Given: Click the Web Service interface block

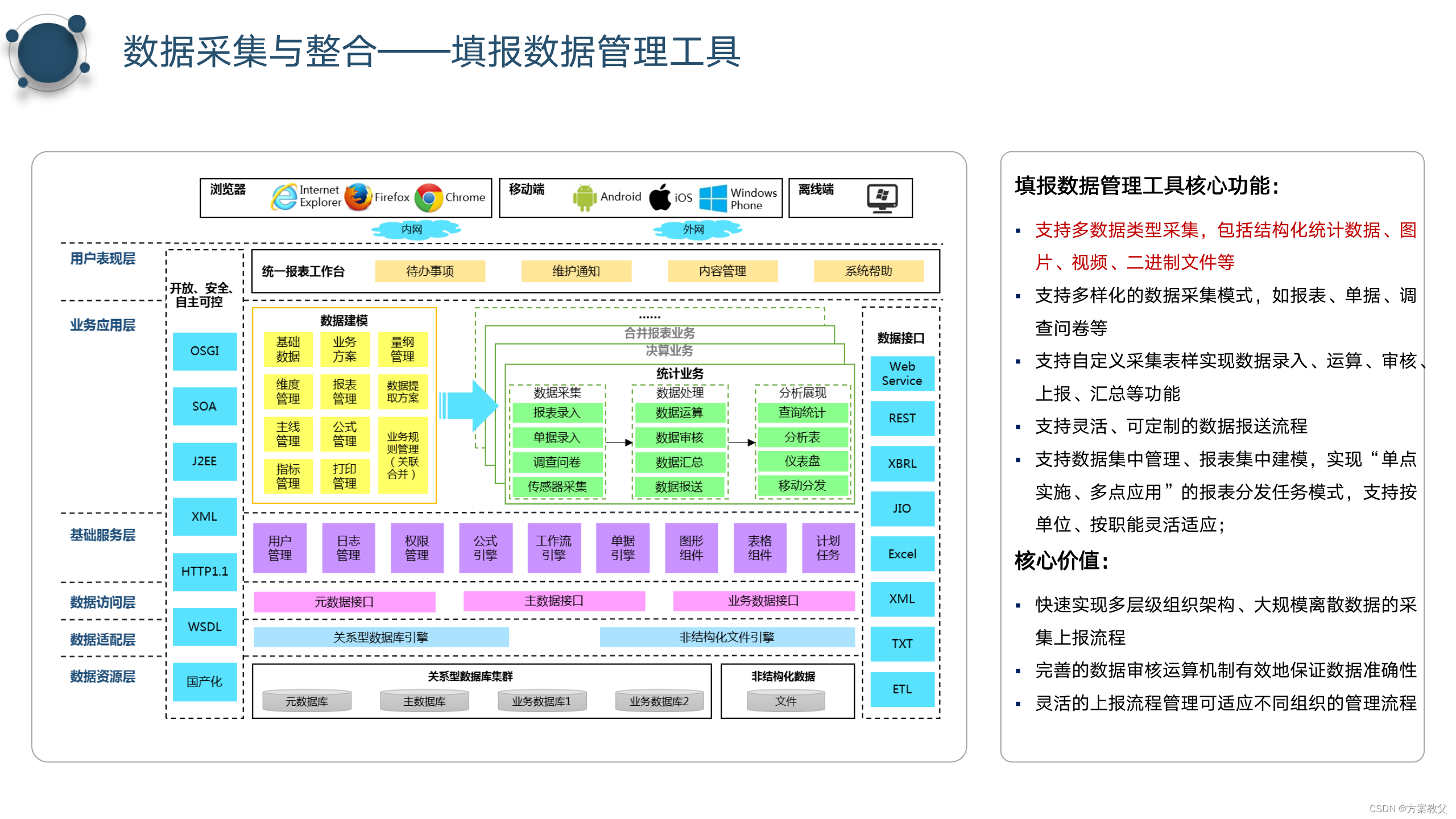Looking at the screenshot, I should coord(903,374).
